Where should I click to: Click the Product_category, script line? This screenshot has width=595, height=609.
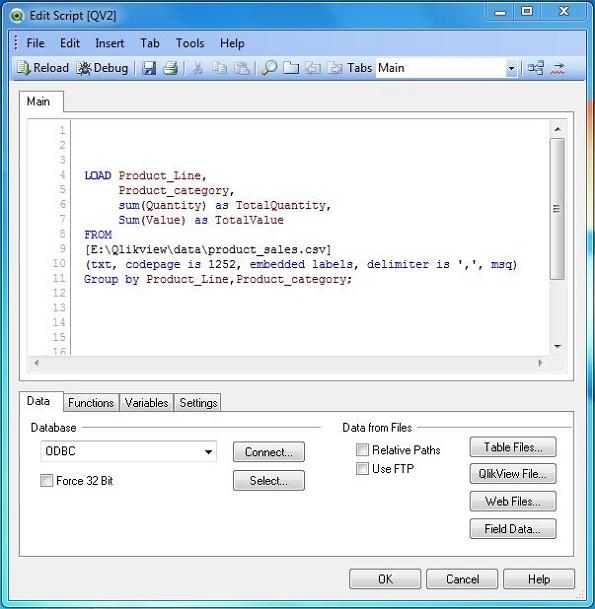(176, 191)
